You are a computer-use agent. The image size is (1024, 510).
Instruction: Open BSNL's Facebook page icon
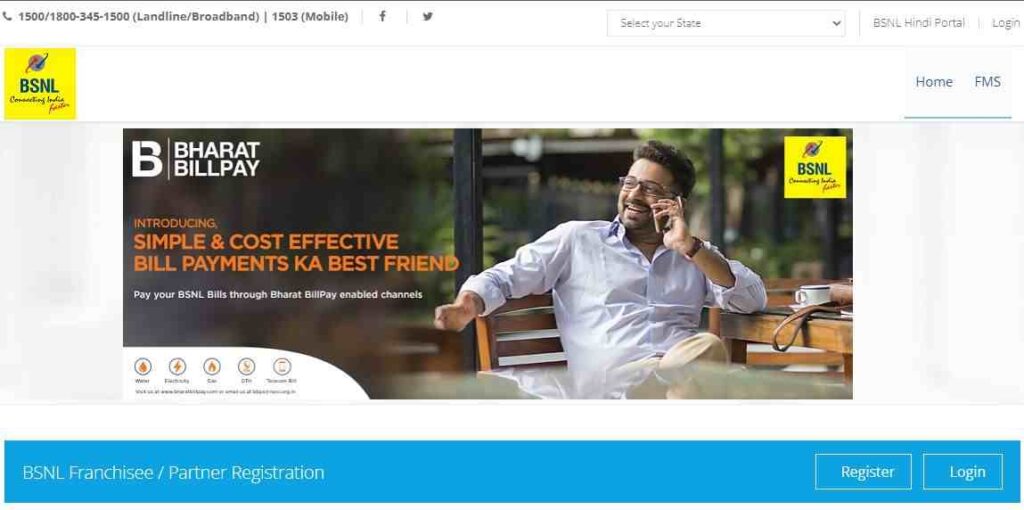tap(383, 16)
